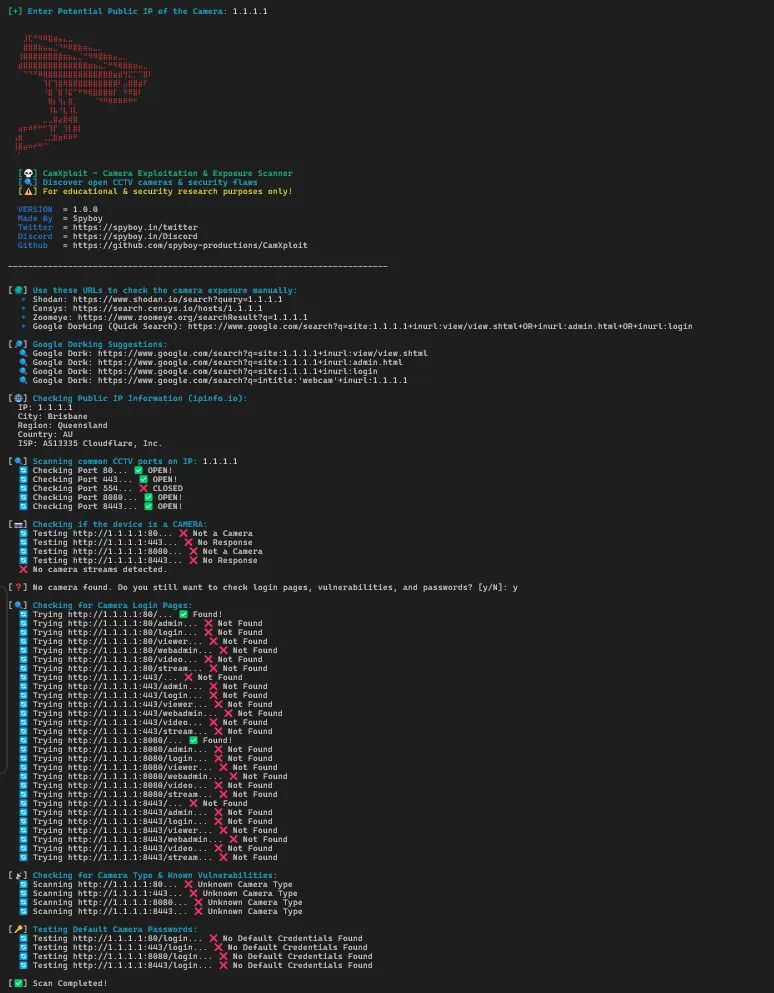Viewport: 774px width, 993px height.
Task: Click the green checkmark for Port 8443 OPEN
Action: coord(148,506)
